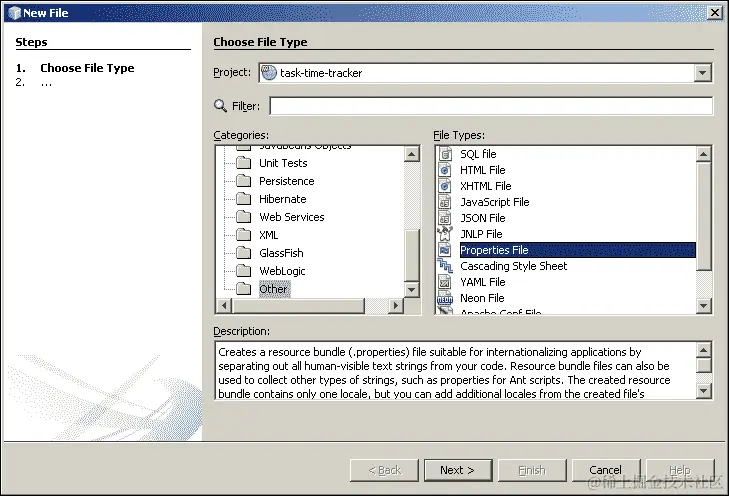
Task: Click Categories scroll down arrow
Action: [411, 290]
